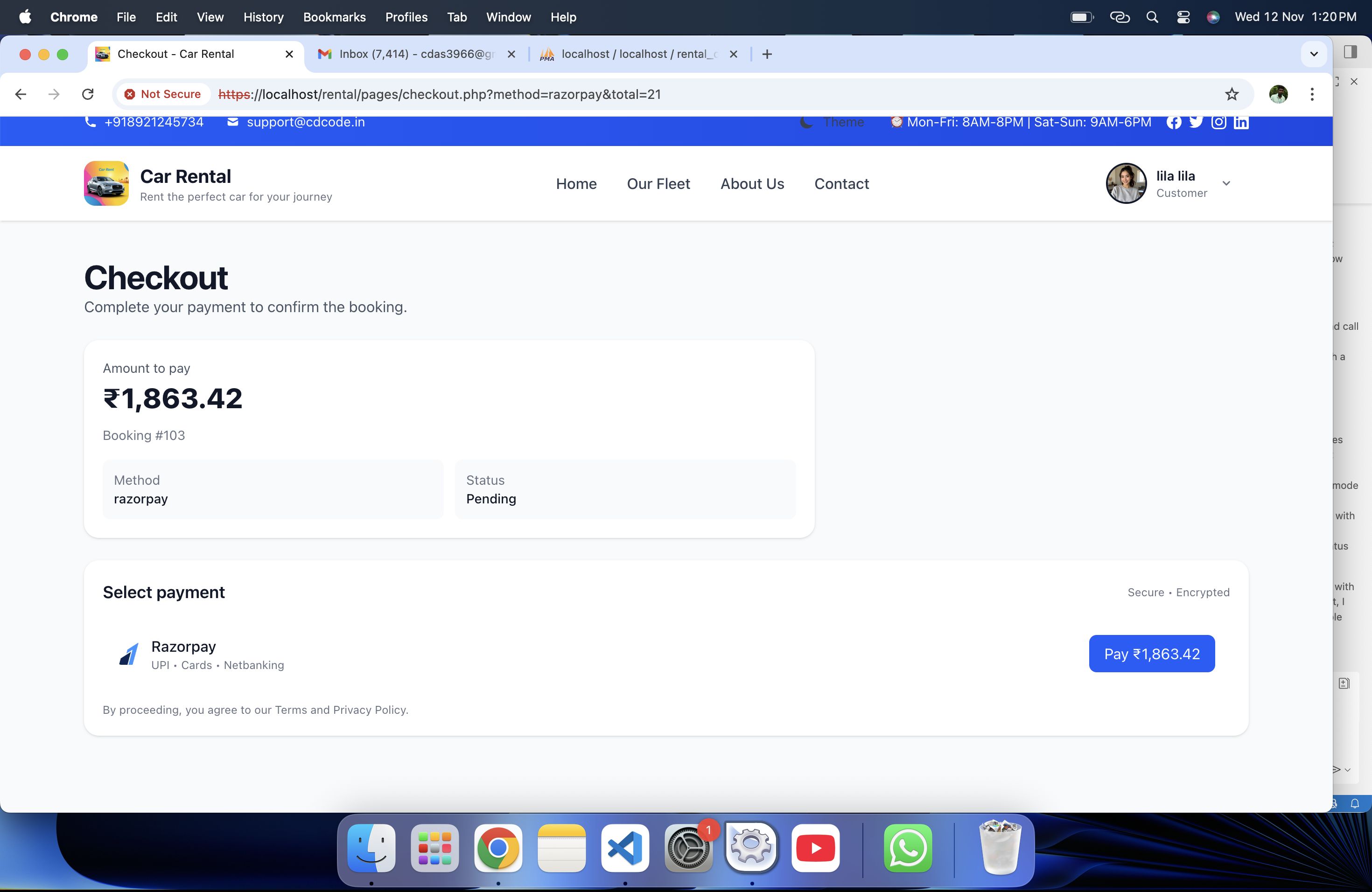Click the Razorpay logo icon

click(x=128, y=654)
